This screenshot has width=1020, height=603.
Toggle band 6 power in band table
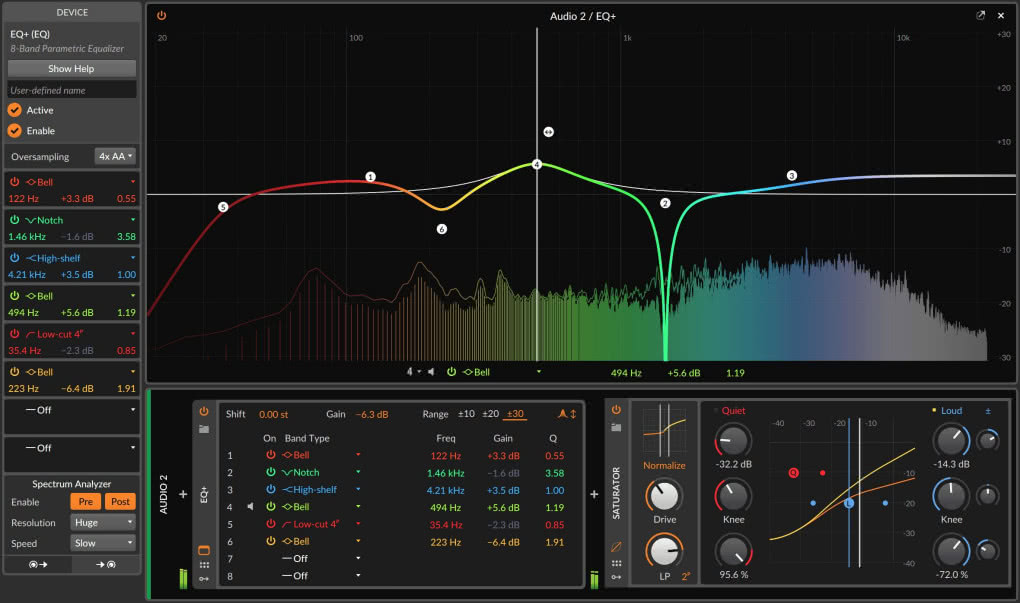(x=271, y=541)
